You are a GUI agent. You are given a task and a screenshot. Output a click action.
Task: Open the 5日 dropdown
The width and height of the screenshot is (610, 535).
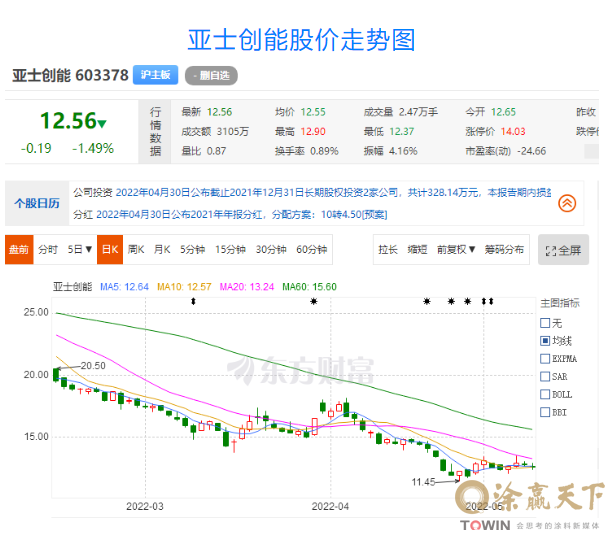[x=79, y=249]
